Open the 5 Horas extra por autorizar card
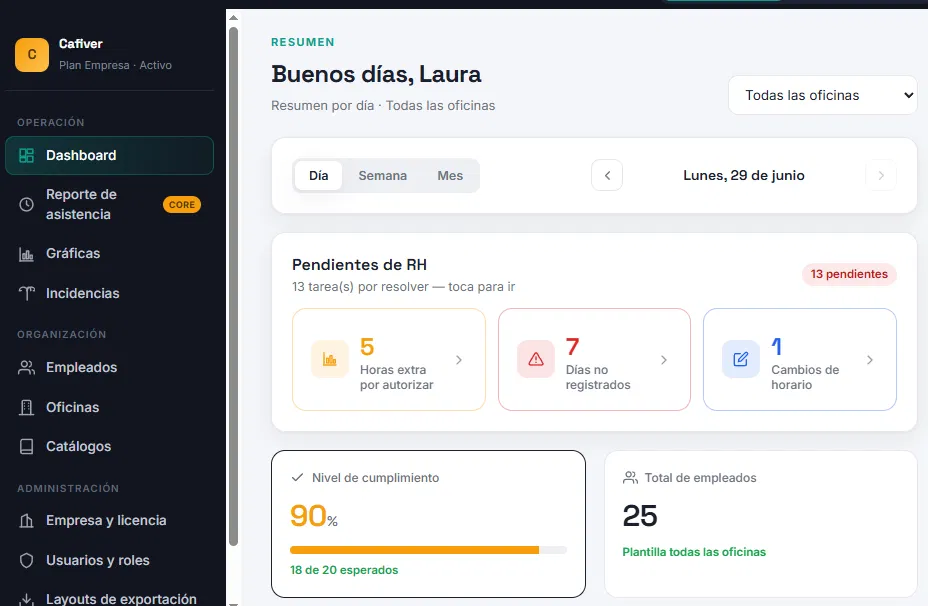Screen dimensions: 928x606 click(x=389, y=359)
